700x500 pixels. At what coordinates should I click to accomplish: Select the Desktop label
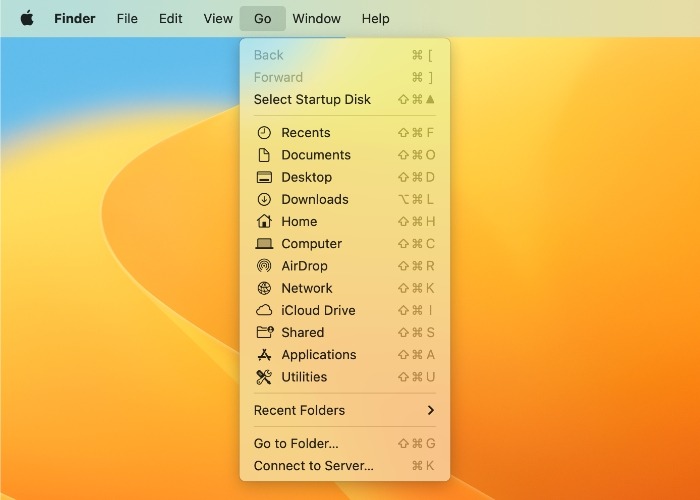(307, 177)
